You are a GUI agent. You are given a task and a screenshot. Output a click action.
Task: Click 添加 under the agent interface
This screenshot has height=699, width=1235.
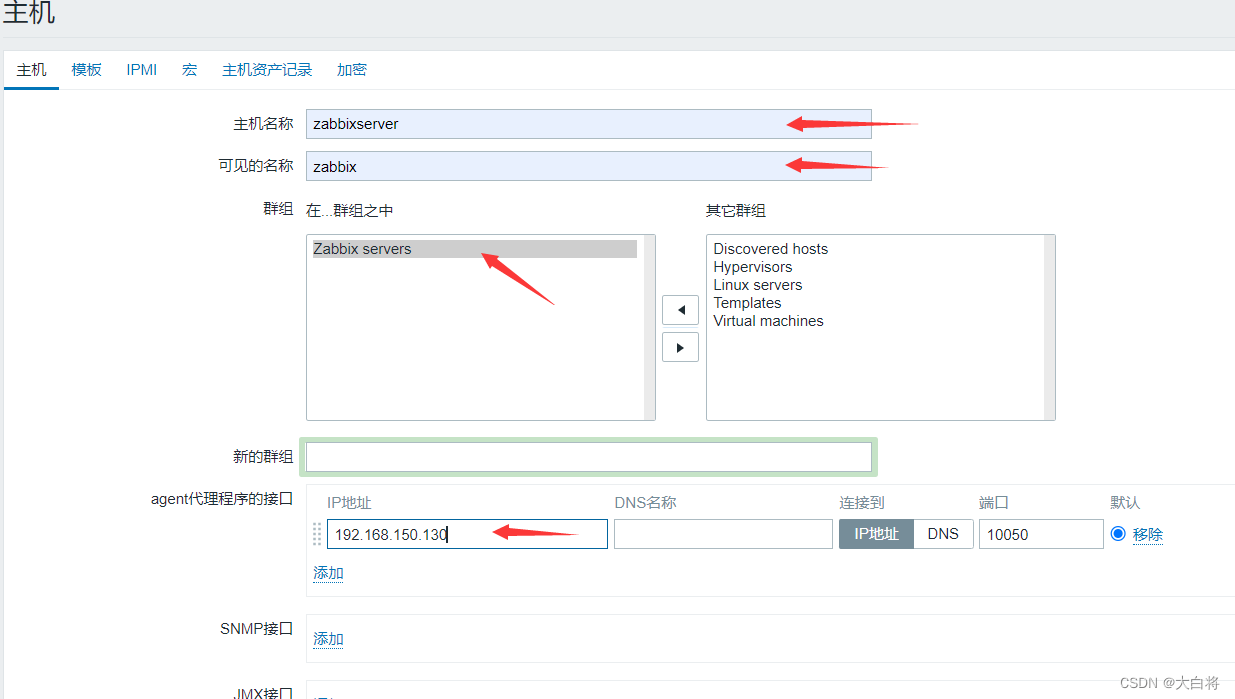[x=328, y=573]
